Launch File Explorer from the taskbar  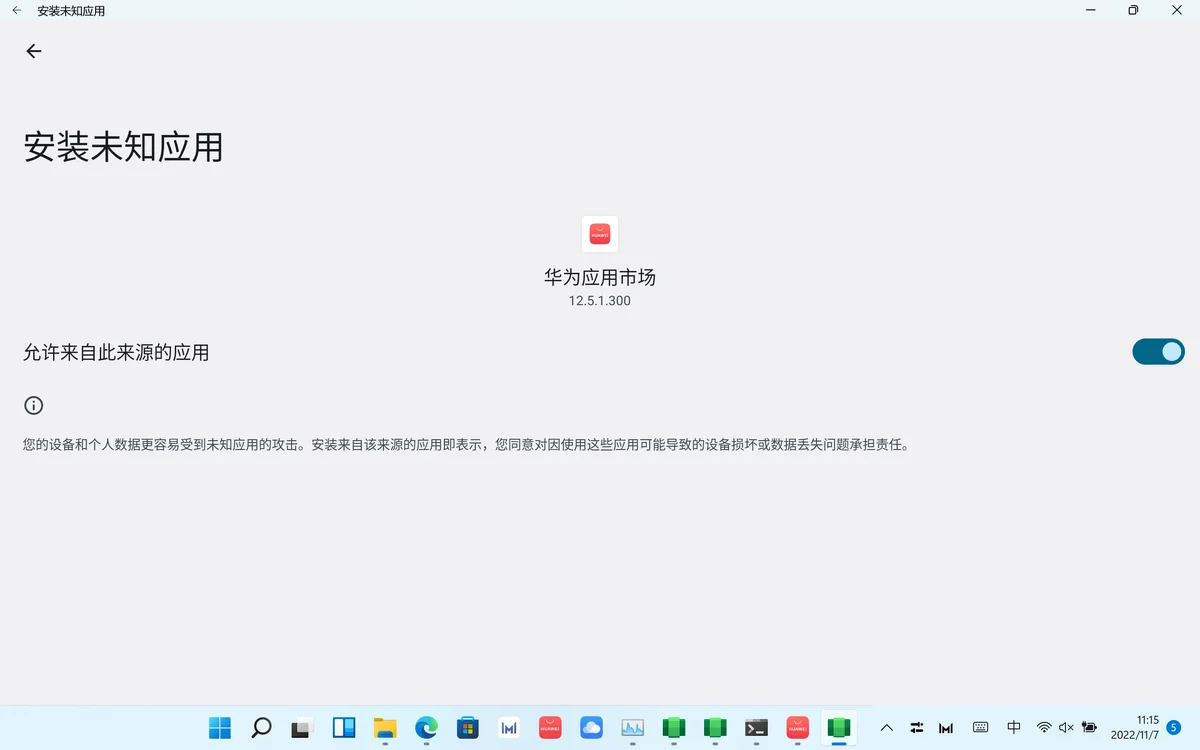385,728
